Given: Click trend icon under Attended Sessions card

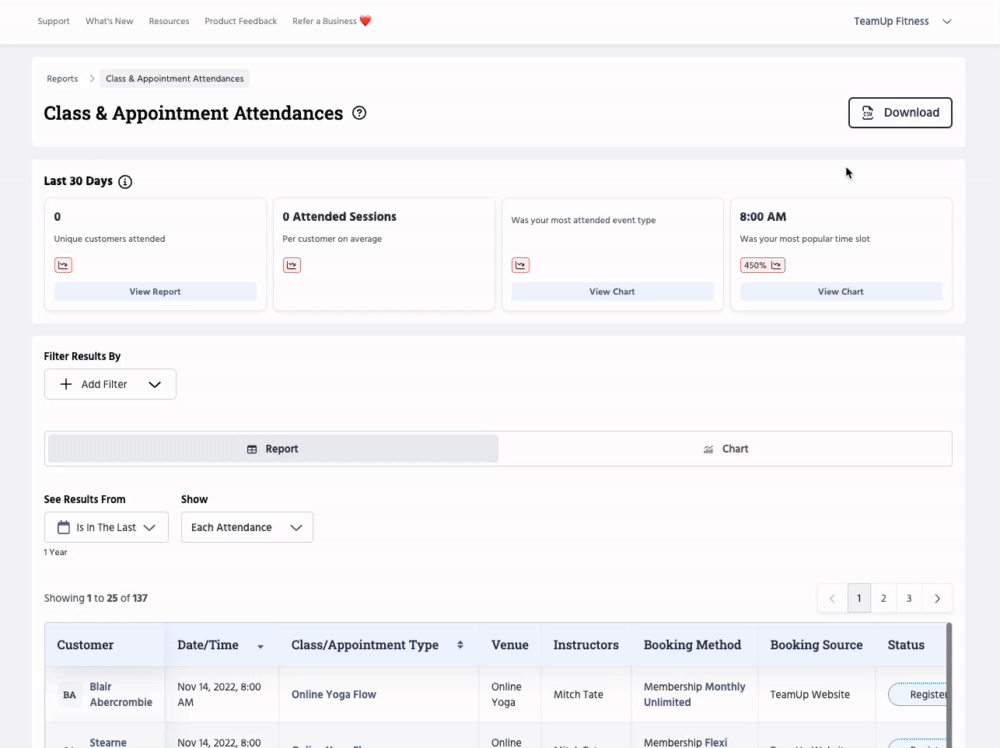Looking at the screenshot, I should pos(292,265).
